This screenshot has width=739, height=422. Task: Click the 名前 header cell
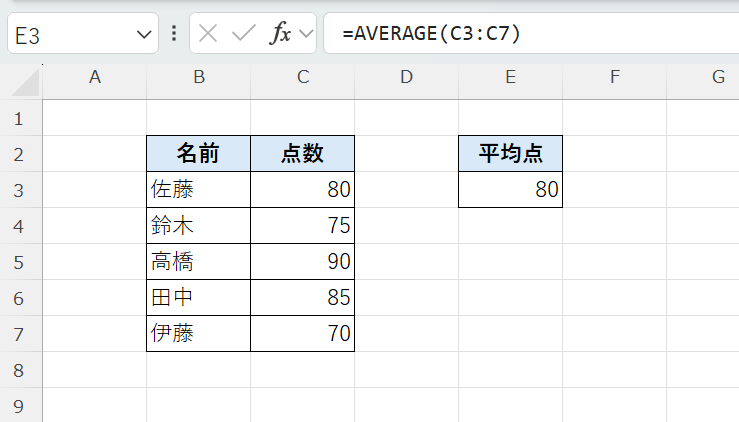point(198,154)
